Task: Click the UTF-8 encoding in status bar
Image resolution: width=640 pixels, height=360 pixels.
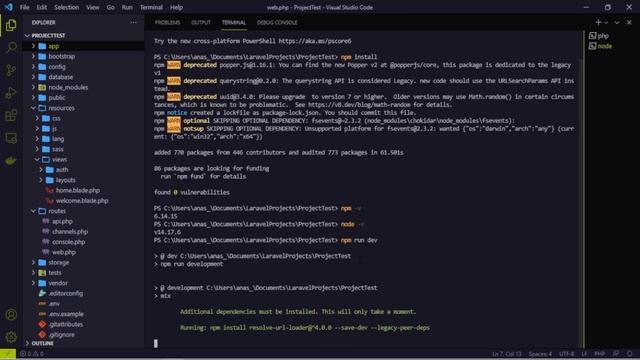Action: (566, 354)
